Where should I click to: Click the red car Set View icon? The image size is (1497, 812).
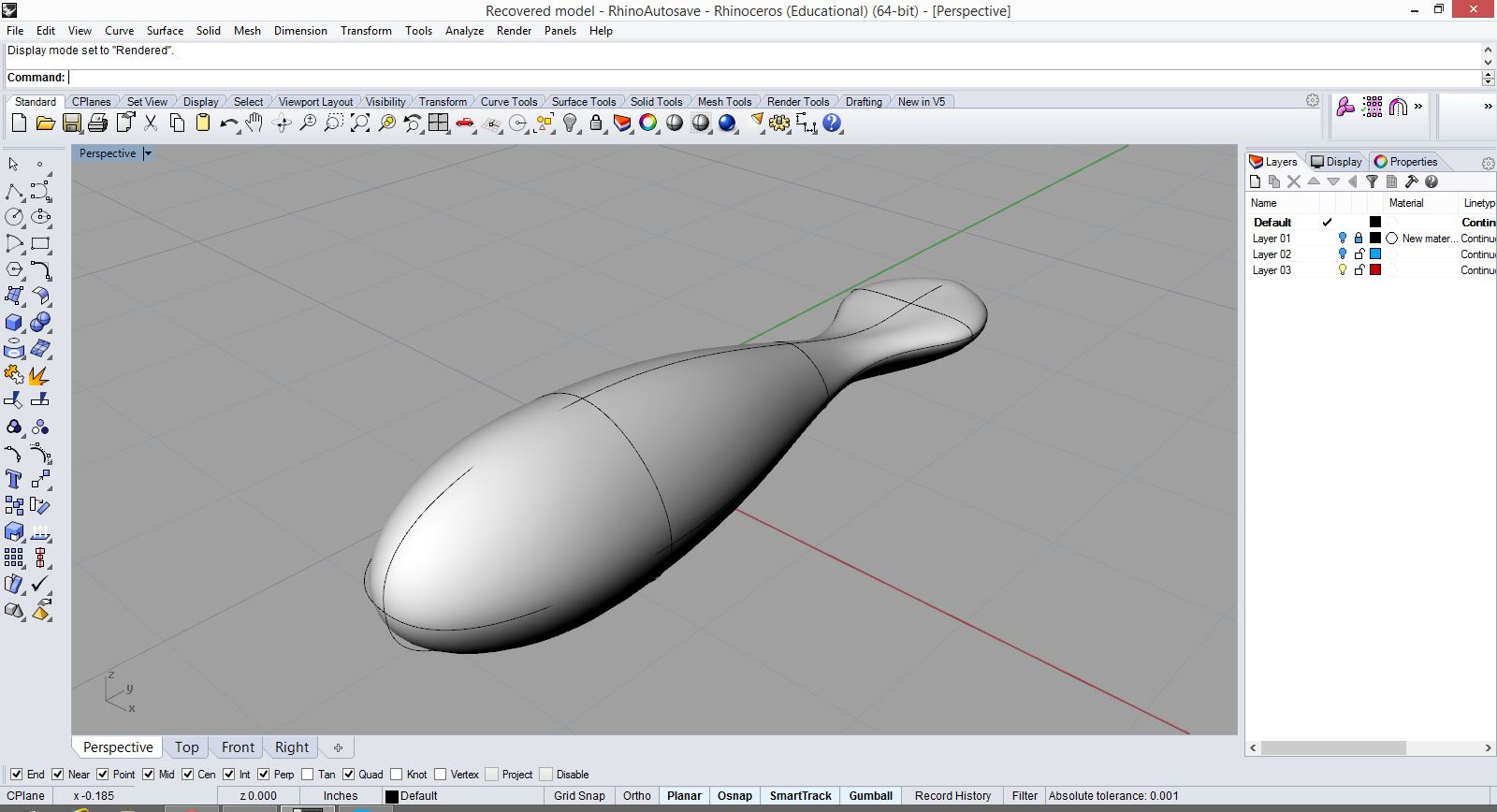[465, 123]
